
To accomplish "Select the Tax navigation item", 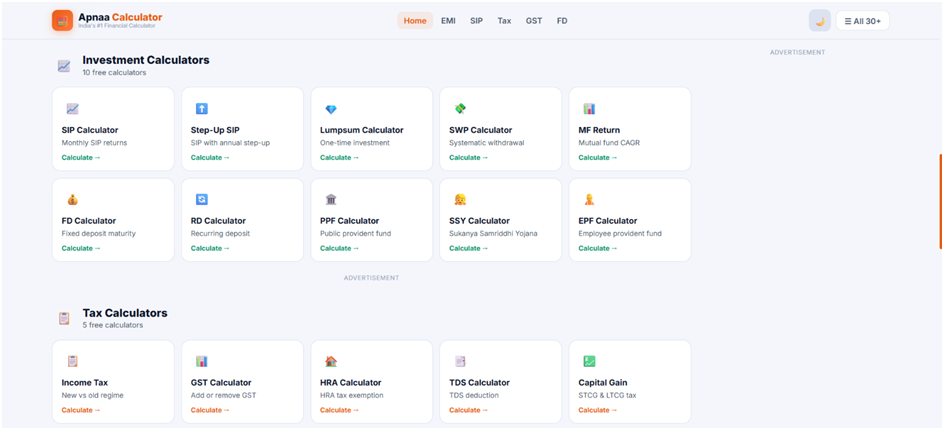I will (x=505, y=20).
